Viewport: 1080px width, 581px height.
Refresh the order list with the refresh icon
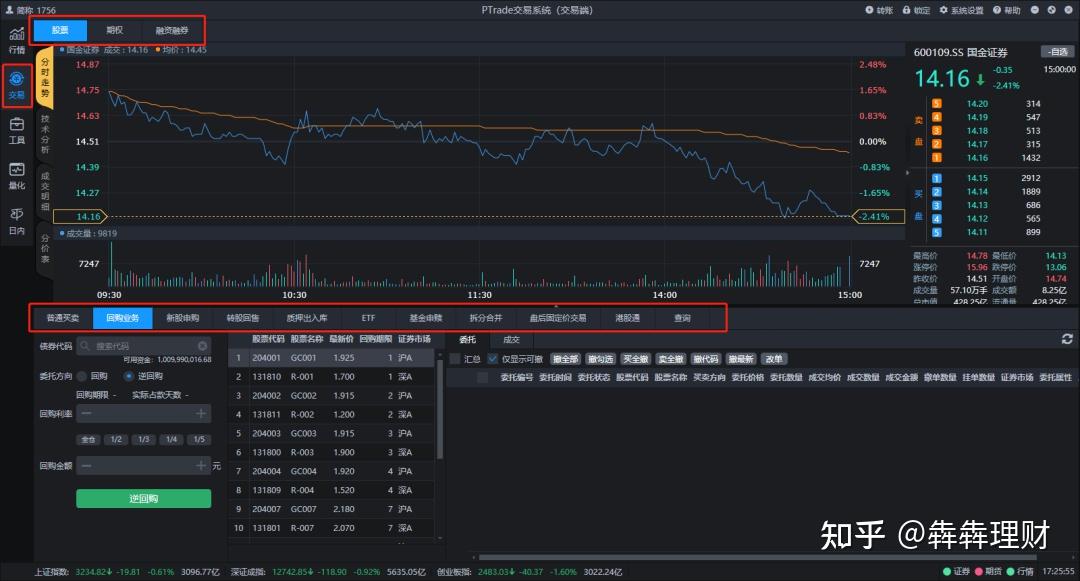click(1067, 338)
